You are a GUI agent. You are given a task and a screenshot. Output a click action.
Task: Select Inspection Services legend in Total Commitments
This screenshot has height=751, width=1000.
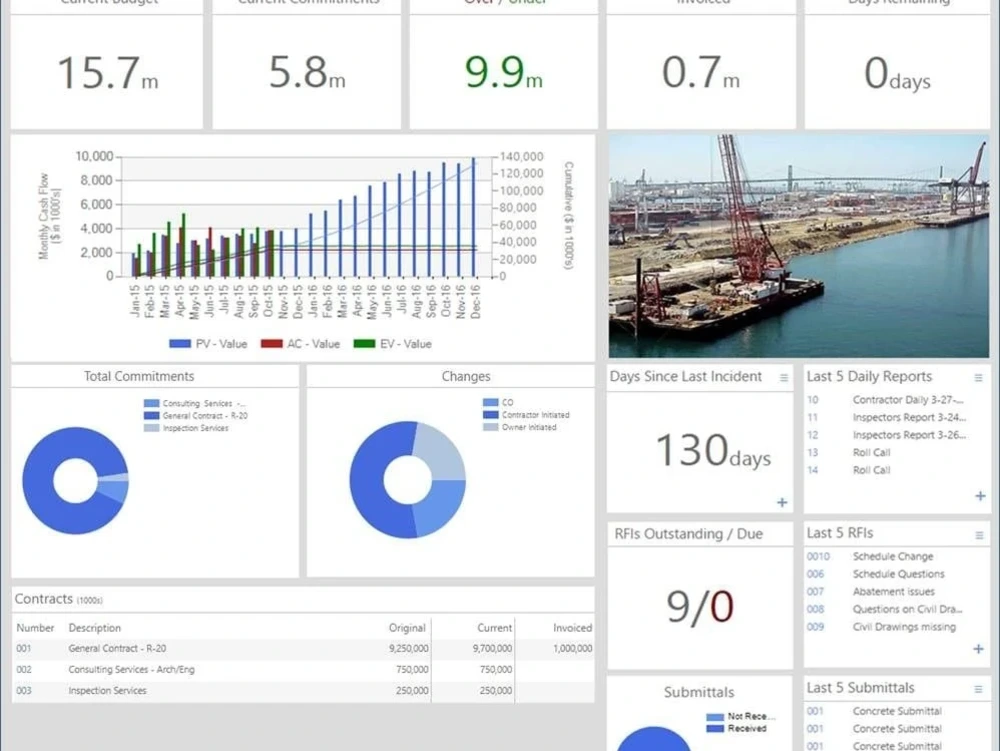(x=186, y=428)
